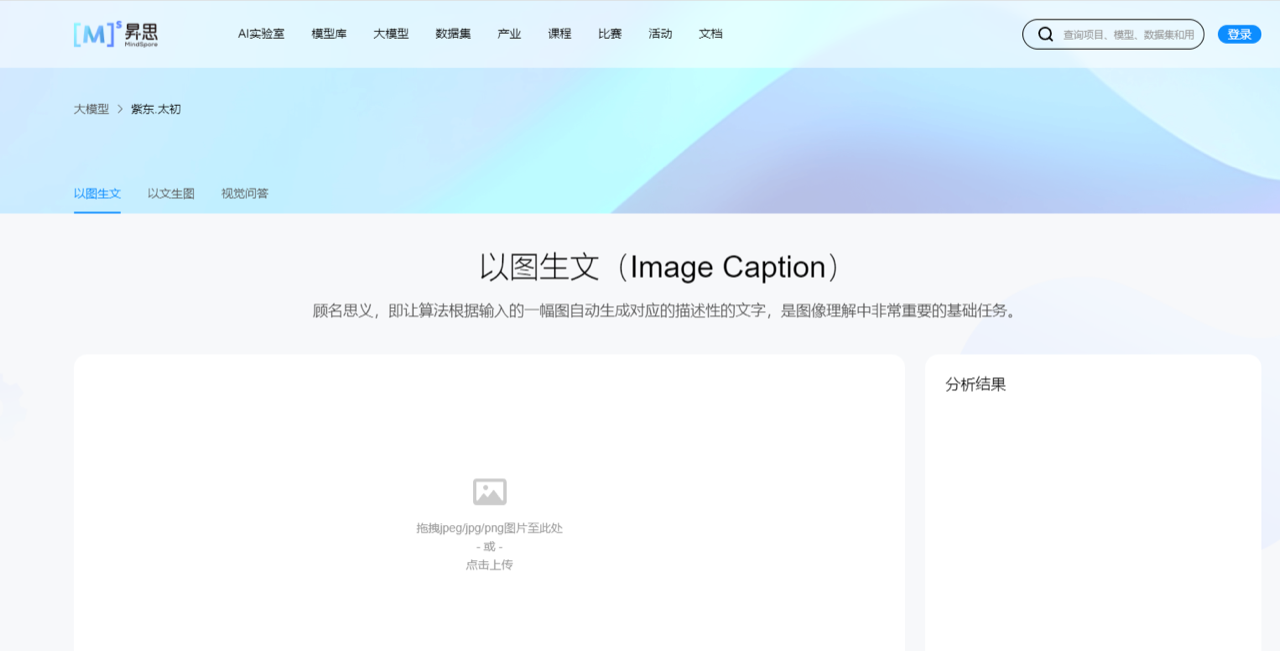Click the 紫东.太初 breadcrumb

[156, 109]
